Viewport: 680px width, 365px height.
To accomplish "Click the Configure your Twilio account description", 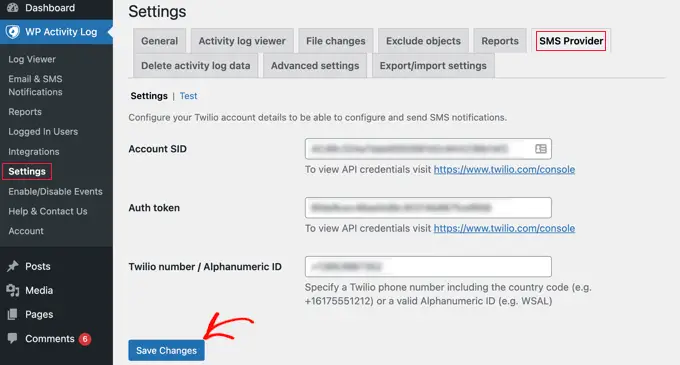I will tap(317, 117).
